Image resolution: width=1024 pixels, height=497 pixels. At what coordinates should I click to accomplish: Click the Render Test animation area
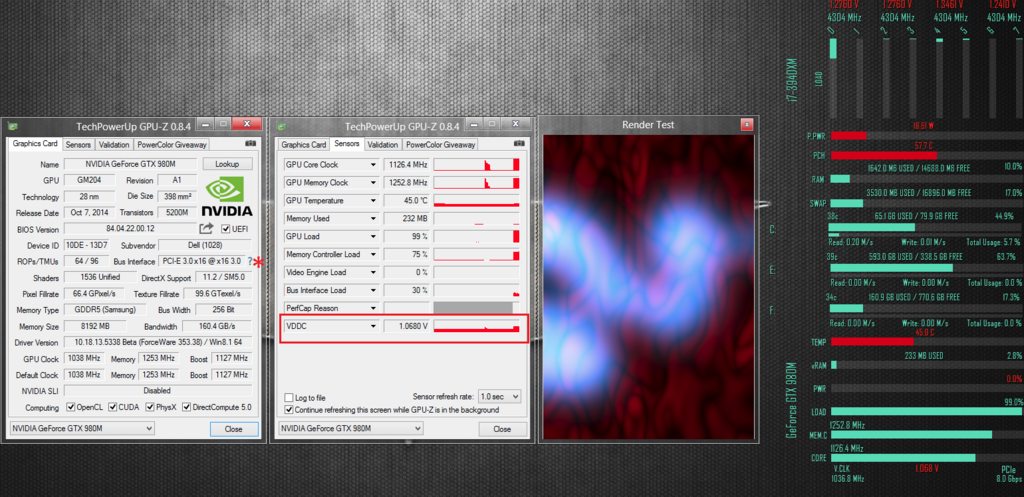pyautogui.click(x=648, y=287)
